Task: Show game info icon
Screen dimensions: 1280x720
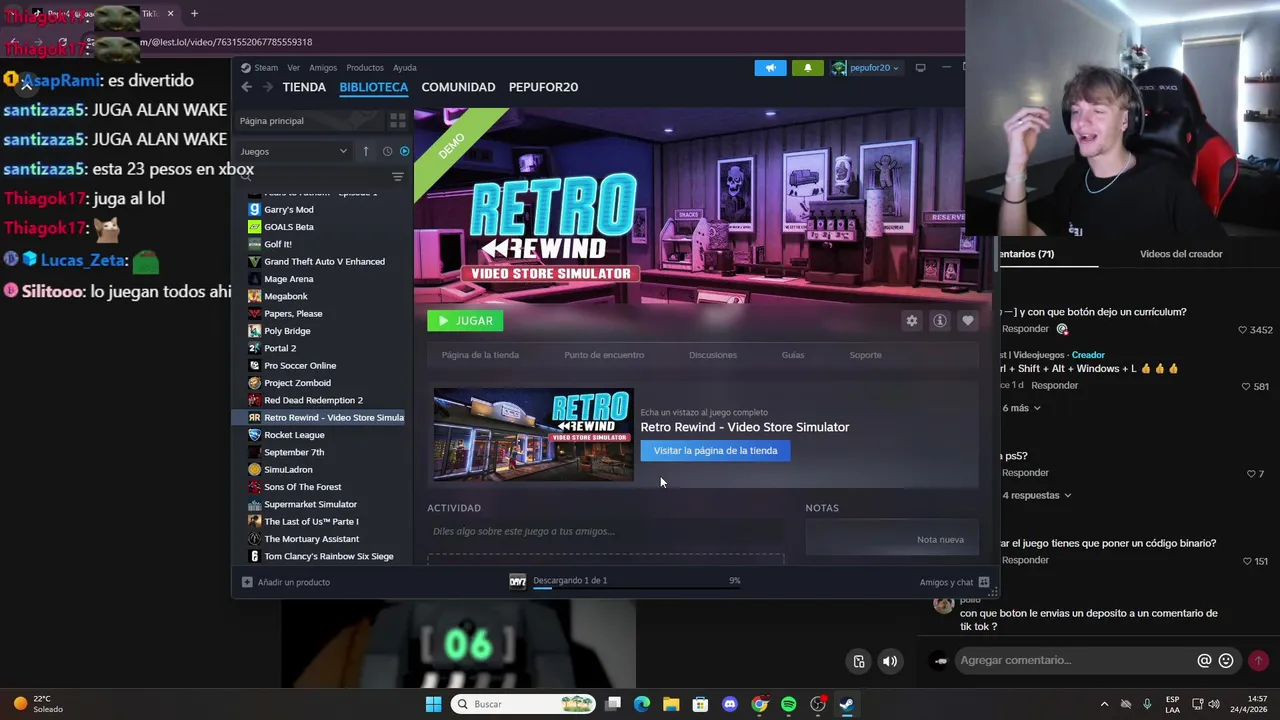Action: (x=939, y=321)
